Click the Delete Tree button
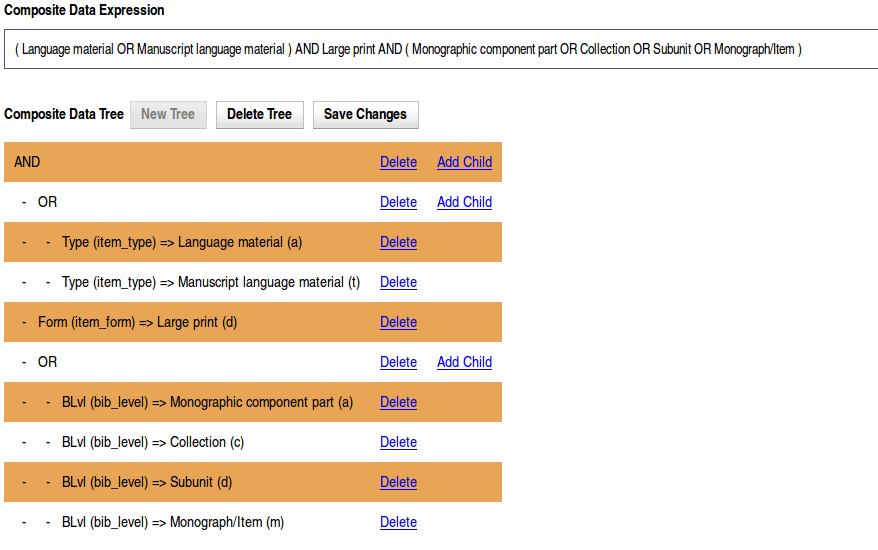The image size is (878, 550). point(259,115)
